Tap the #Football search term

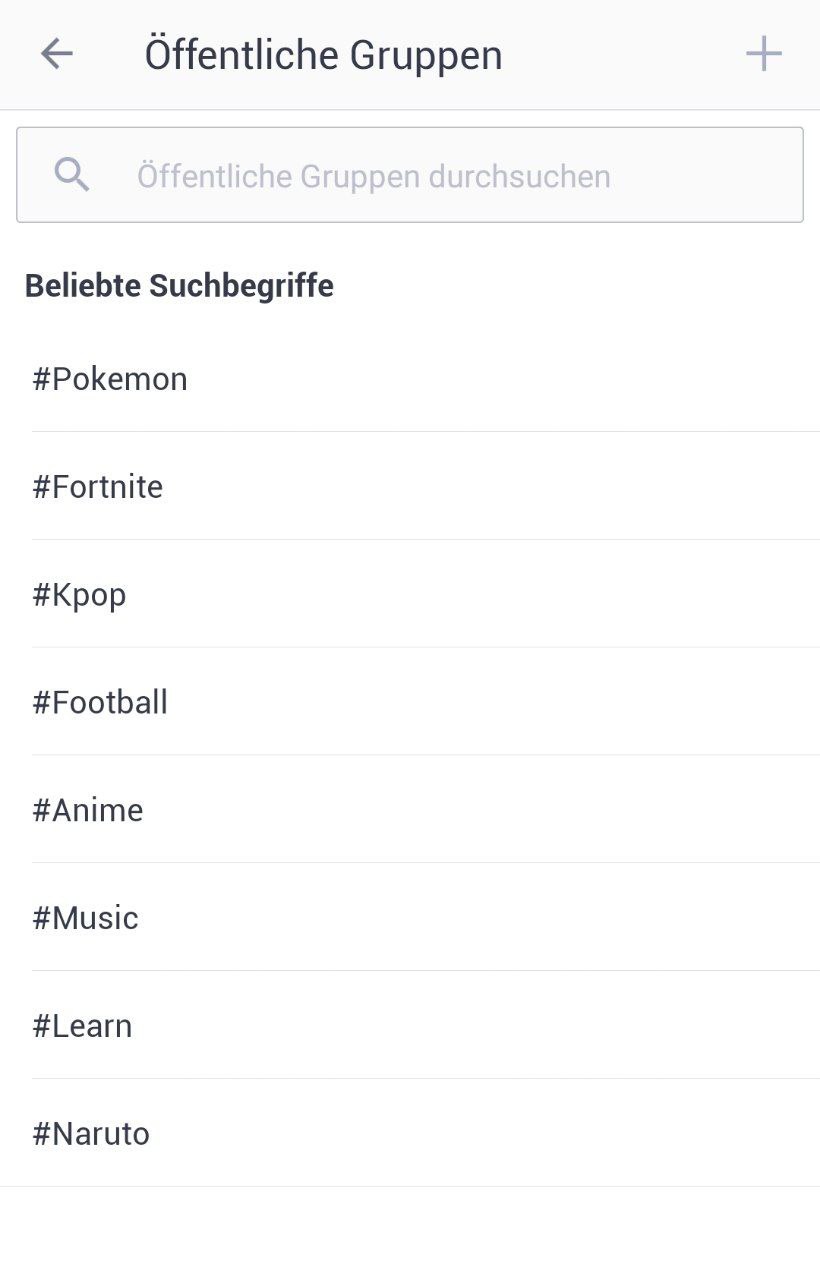(410, 702)
